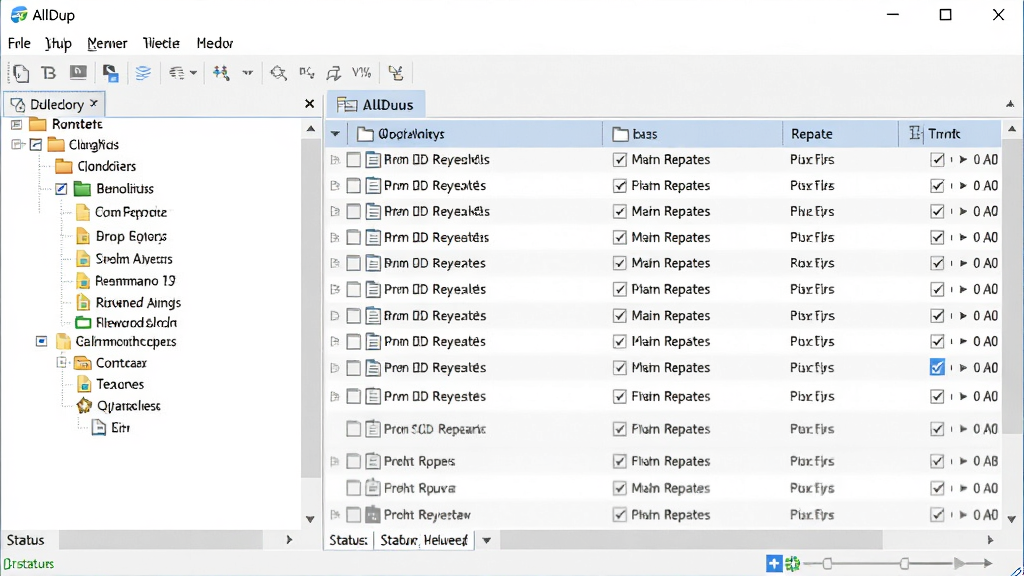Viewport: 1024px width, 576px height.
Task: Check the Preht Reyaetaw row checkbox
Action: [353, 515]
